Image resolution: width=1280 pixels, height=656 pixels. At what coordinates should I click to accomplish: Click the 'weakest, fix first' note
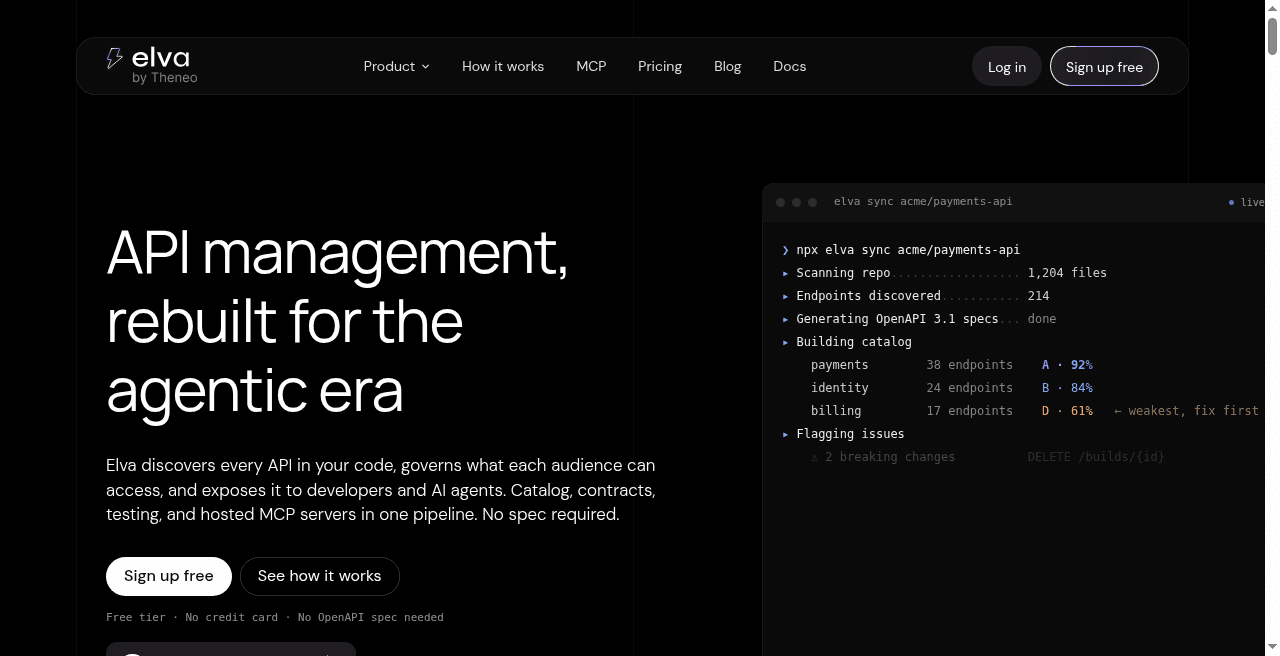point(1186,411)
